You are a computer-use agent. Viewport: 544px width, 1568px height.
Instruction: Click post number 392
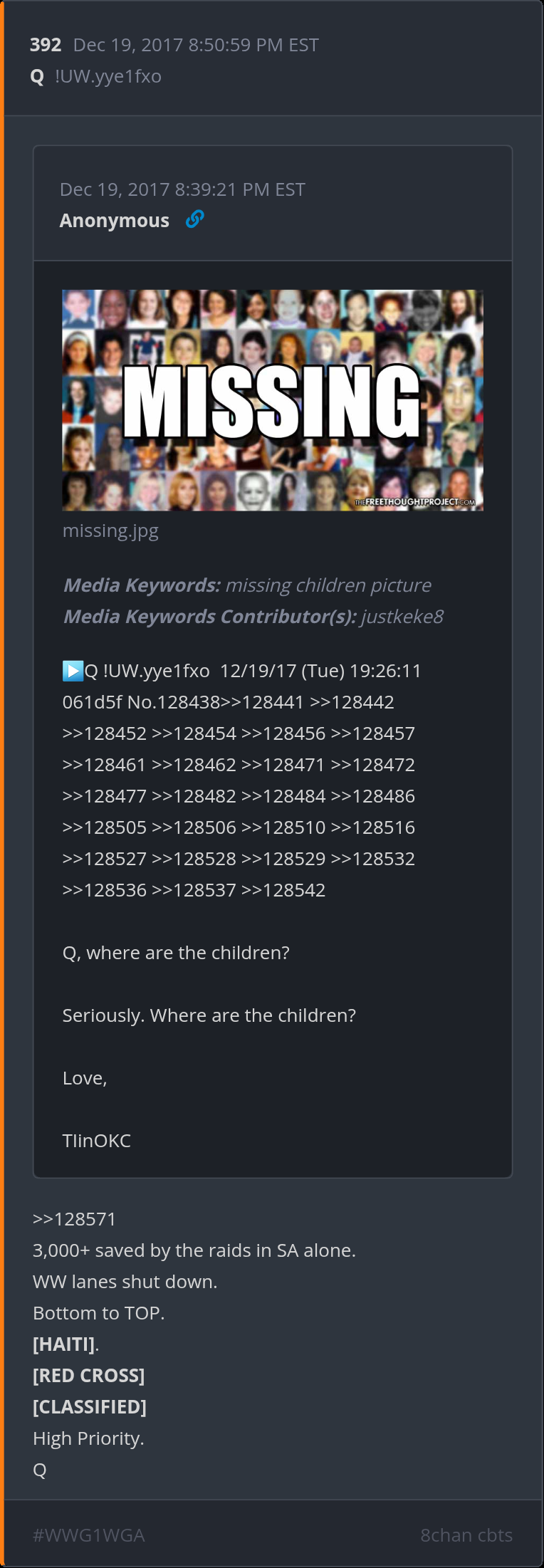[46, 45]
